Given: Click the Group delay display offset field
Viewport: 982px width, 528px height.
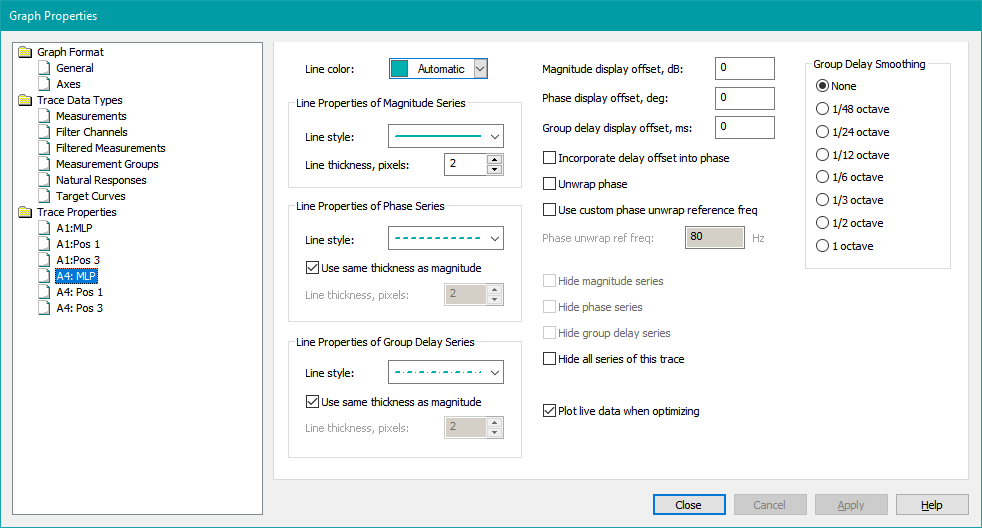Looking at the screenshot, I should tap(745, 127).
